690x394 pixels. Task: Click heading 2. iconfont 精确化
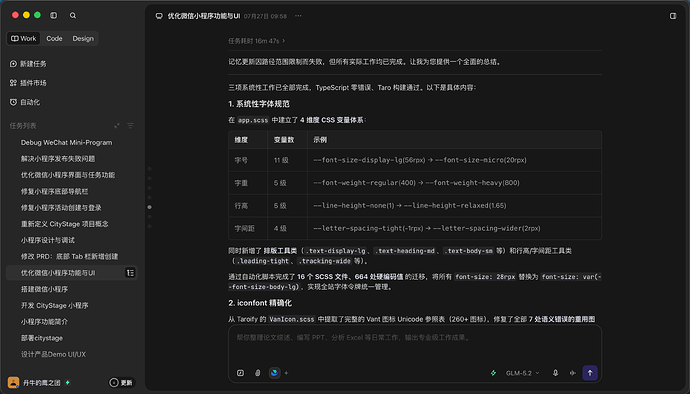(260, 303)
